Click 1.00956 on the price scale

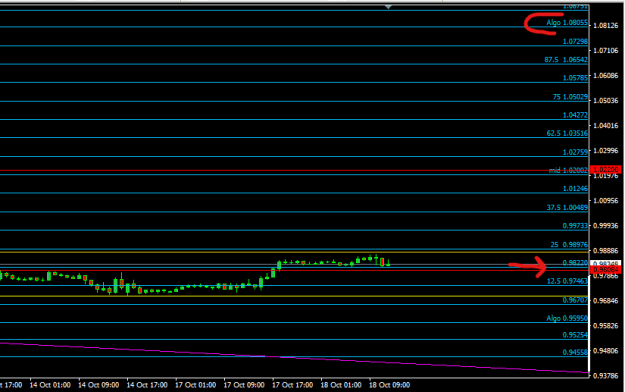click(605, 201)
